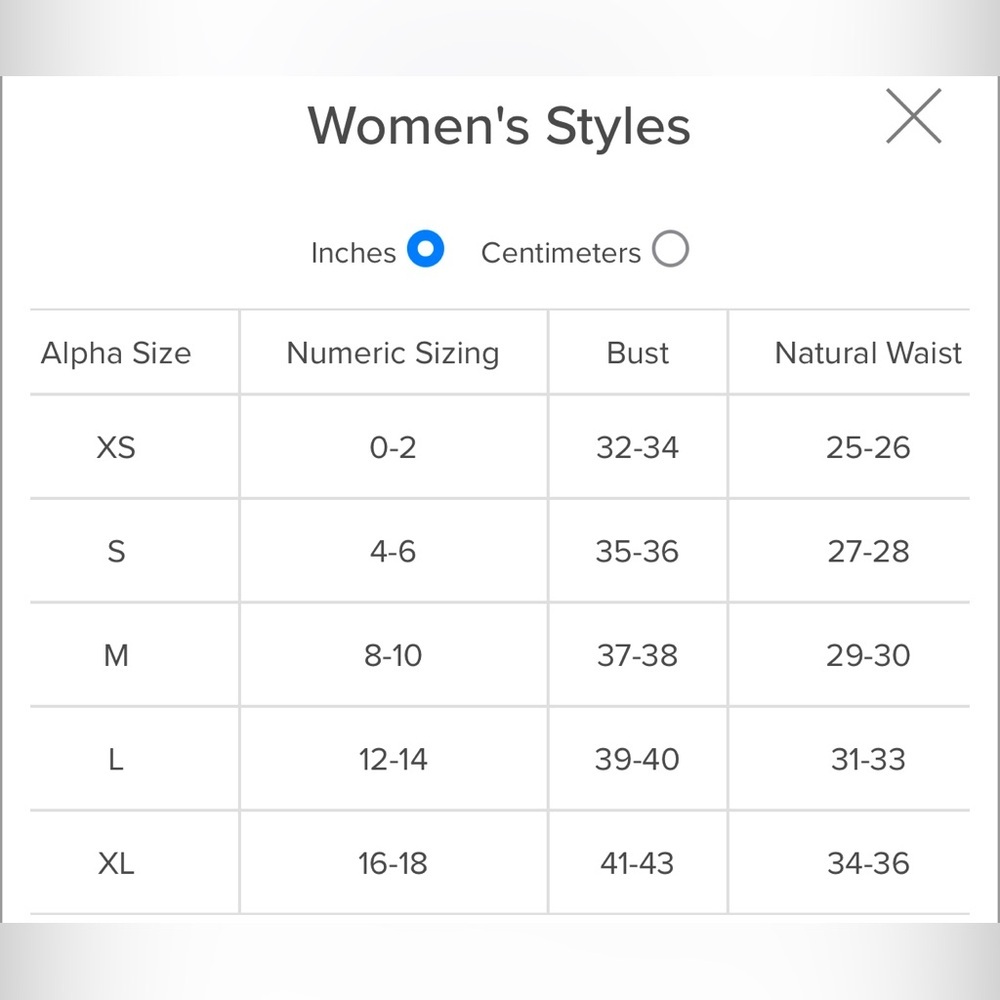The width and height of the screenshot is (1000, 1000).
Task: Click numeric sizing 16-18 cell
Action: (393, 863)
